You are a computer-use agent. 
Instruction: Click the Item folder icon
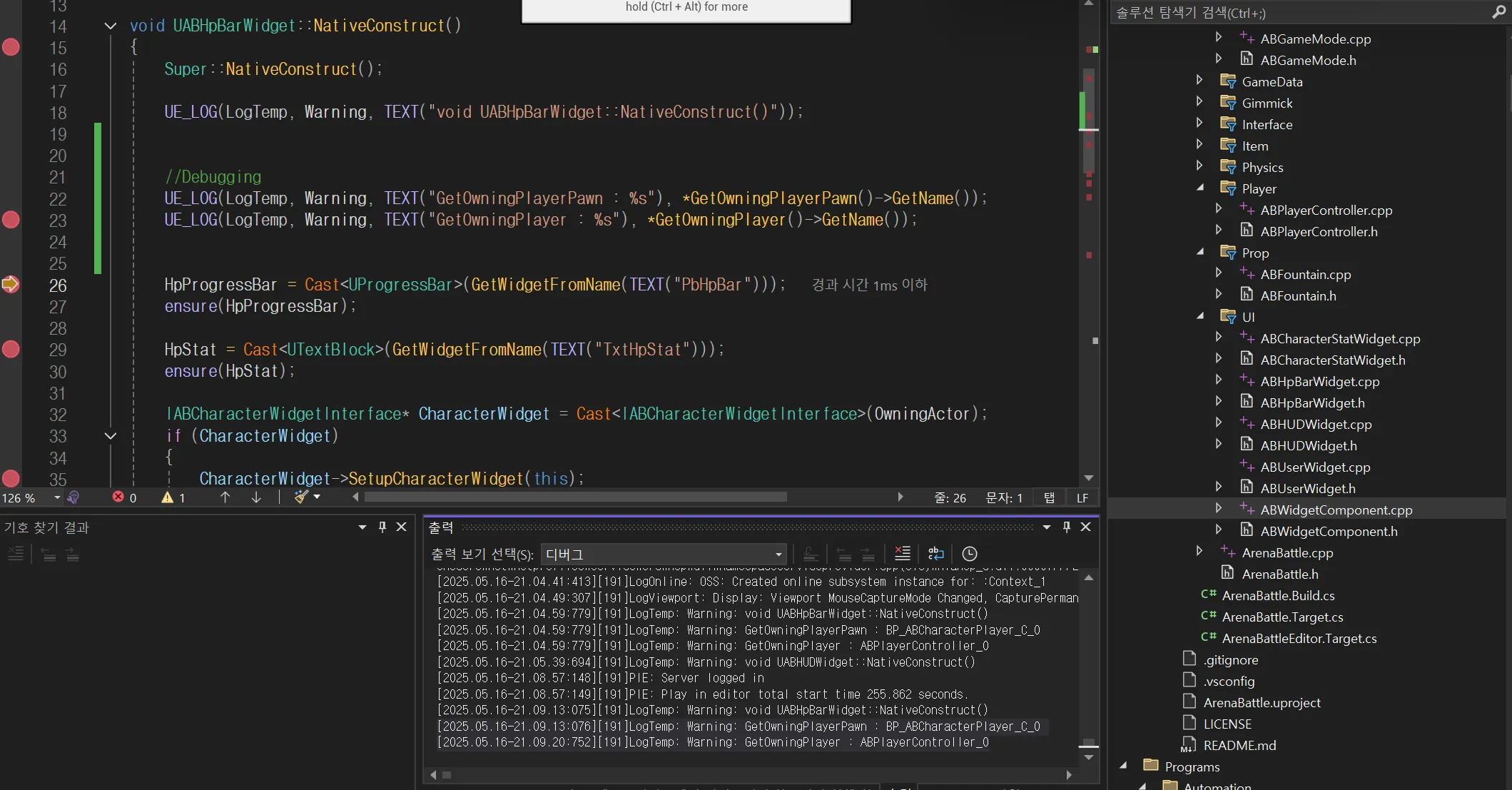pyautogui.click(x=1228, y=145)
